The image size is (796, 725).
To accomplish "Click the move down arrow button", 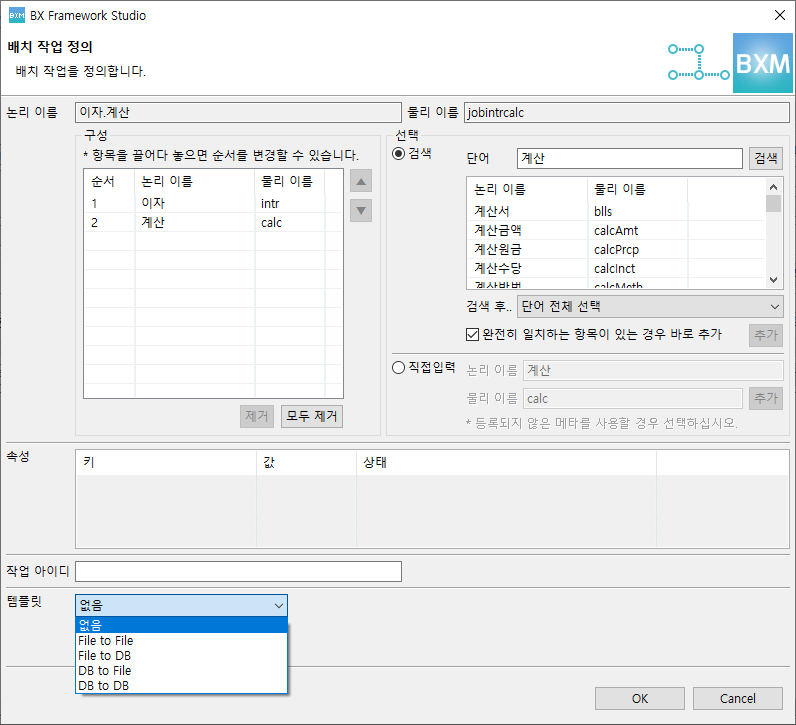I will pos(361,211).
